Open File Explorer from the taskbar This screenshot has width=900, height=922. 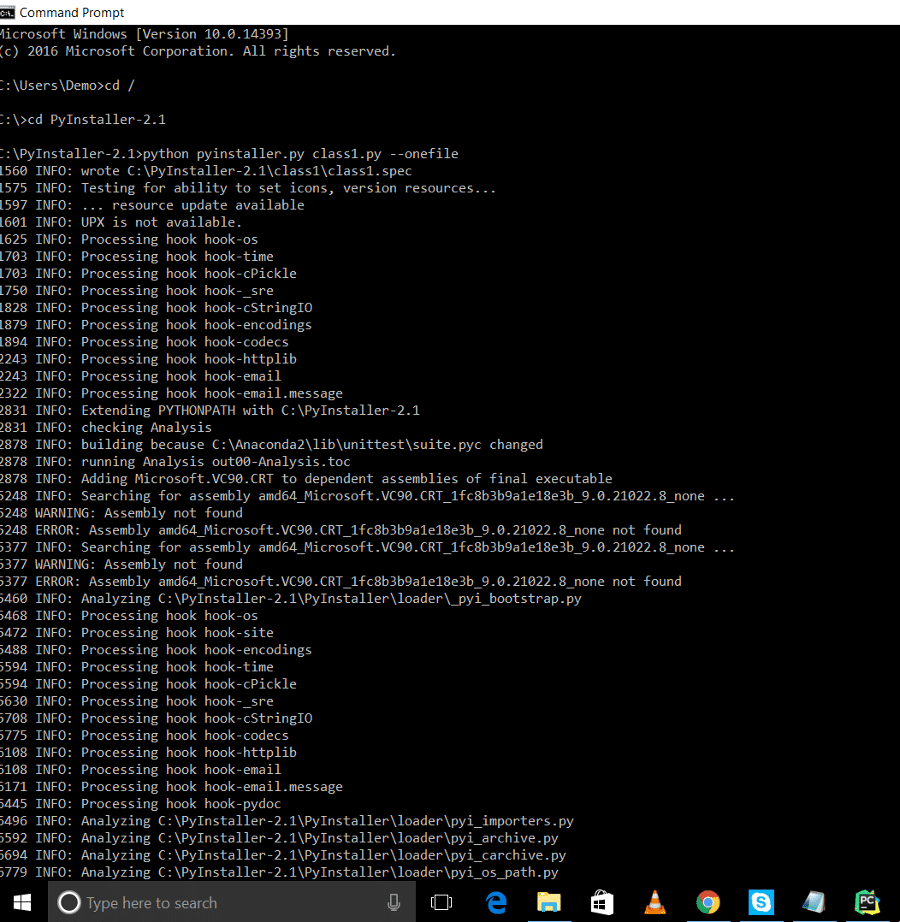click(x=549, y=902)
